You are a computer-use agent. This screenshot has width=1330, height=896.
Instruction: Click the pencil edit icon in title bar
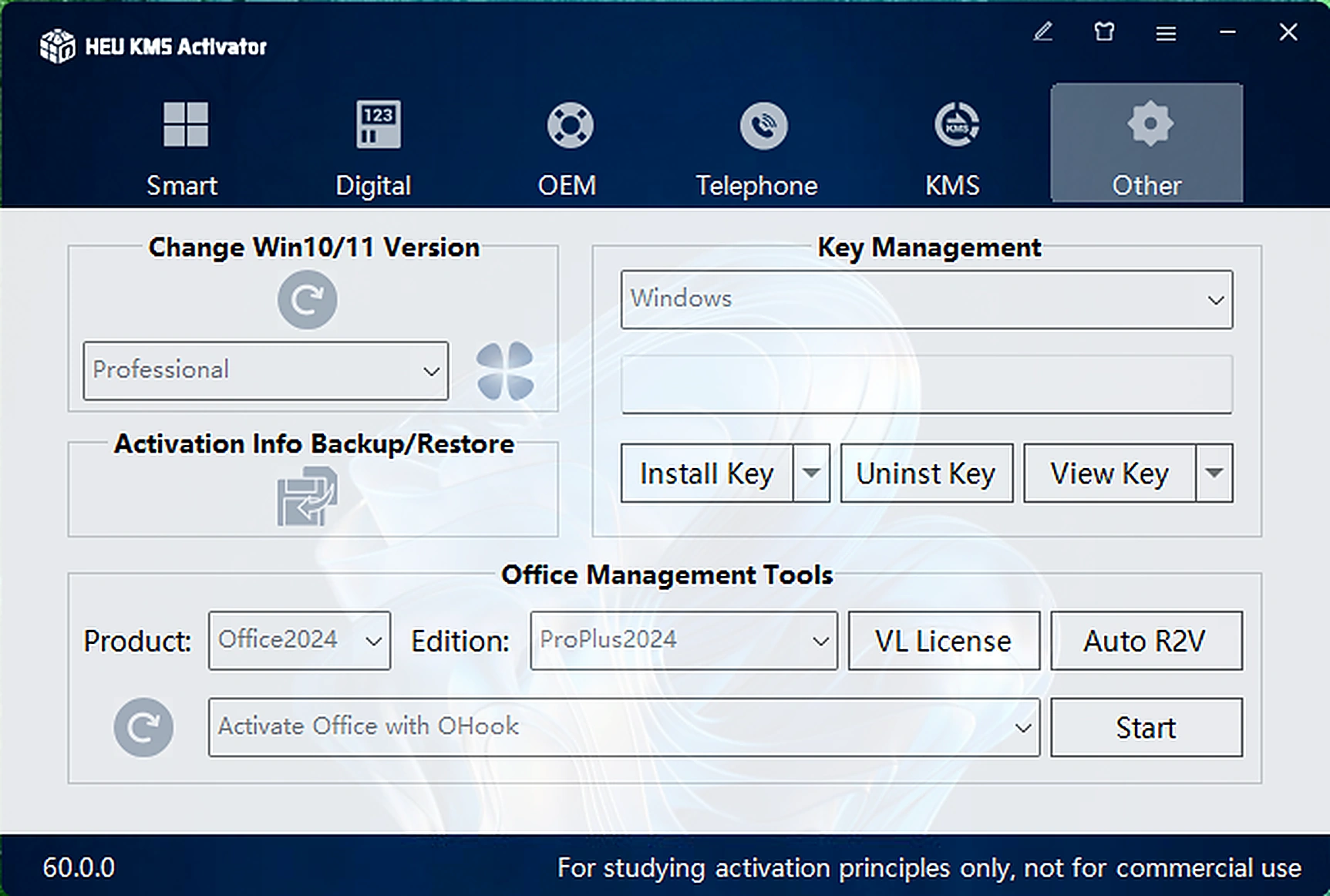coord(1043,32)
